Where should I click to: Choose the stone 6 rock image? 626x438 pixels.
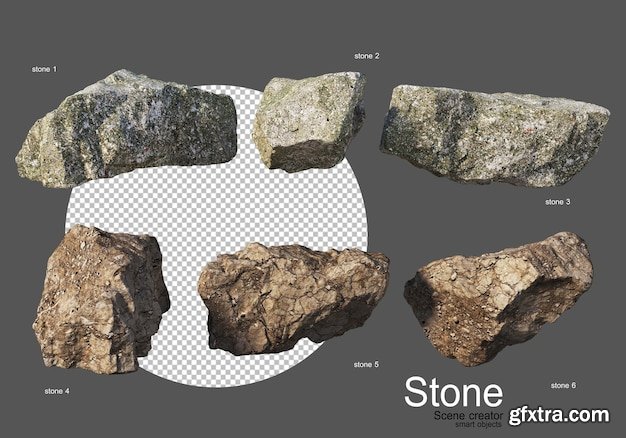coord(497,295)
